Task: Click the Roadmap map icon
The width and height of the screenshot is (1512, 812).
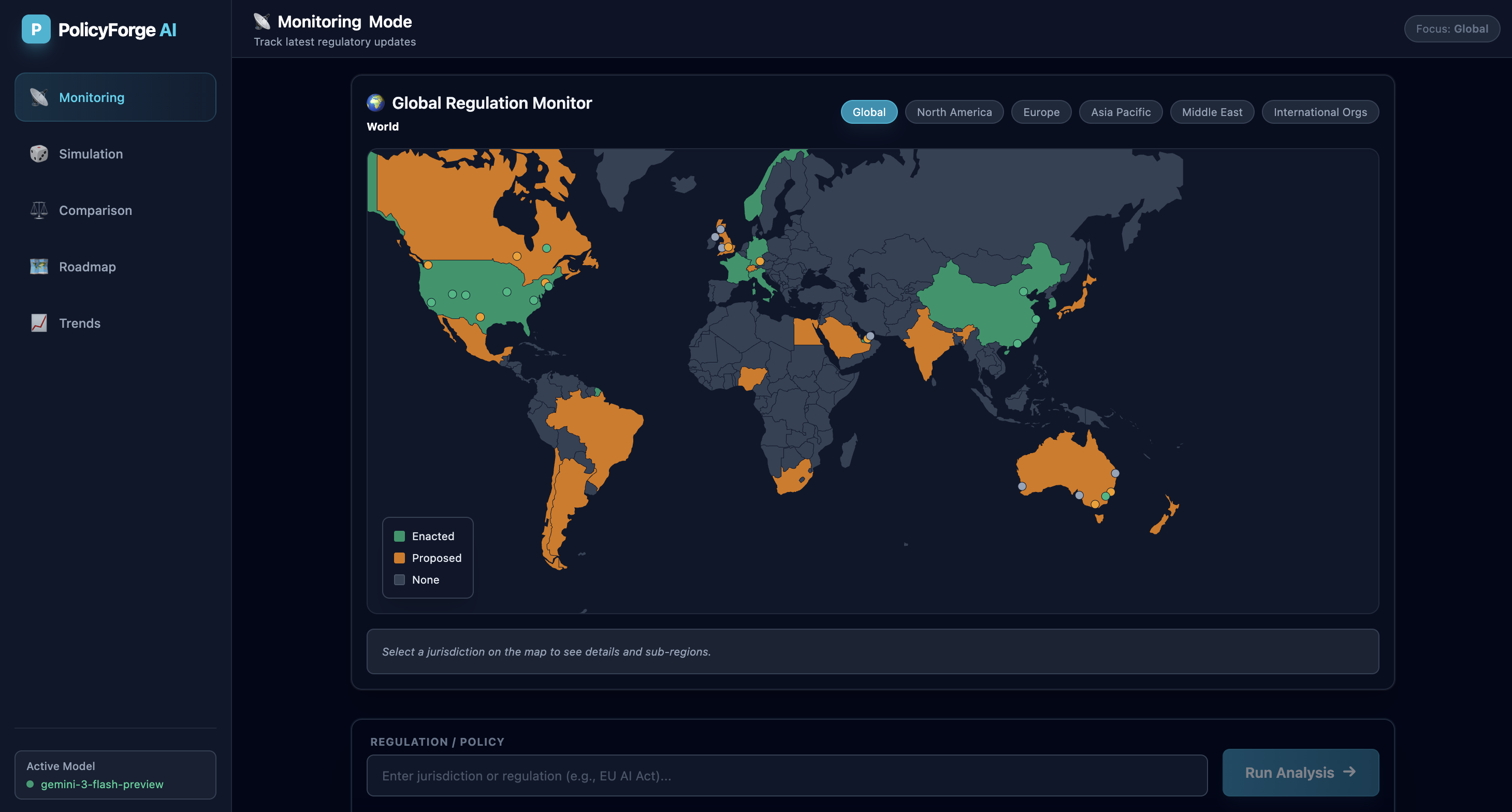Action: pyautogui.click(x=39, y=267)
